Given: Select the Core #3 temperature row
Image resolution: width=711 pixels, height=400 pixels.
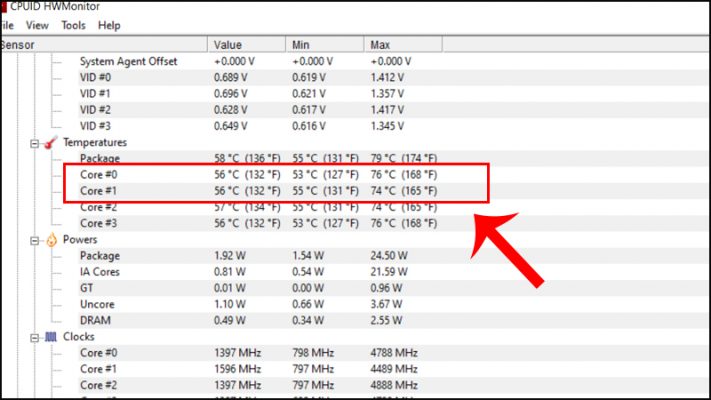Looking at the screenshot, I should point(98,223).
